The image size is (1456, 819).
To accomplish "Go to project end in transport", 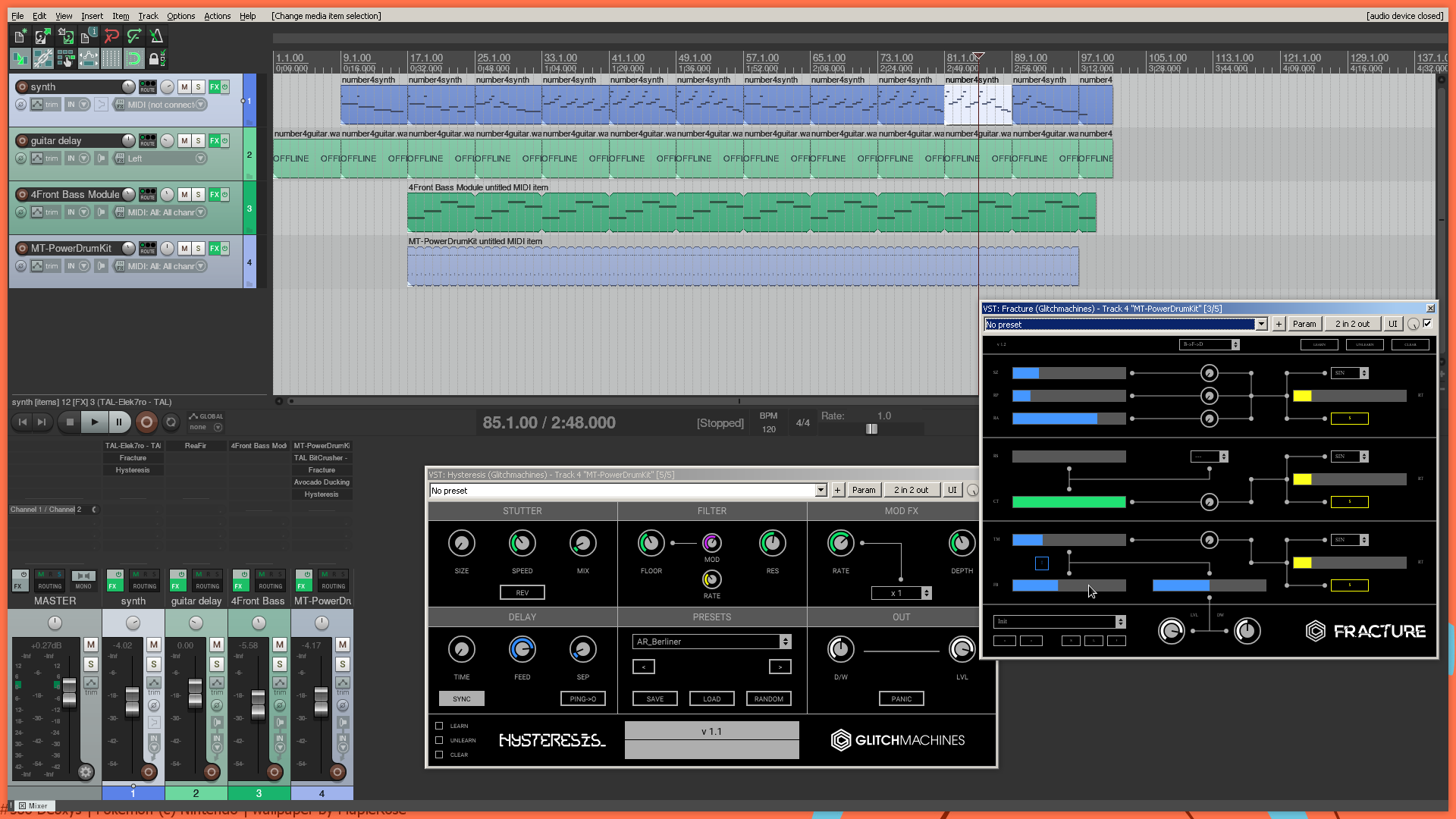I will click(x=42, y=422).
